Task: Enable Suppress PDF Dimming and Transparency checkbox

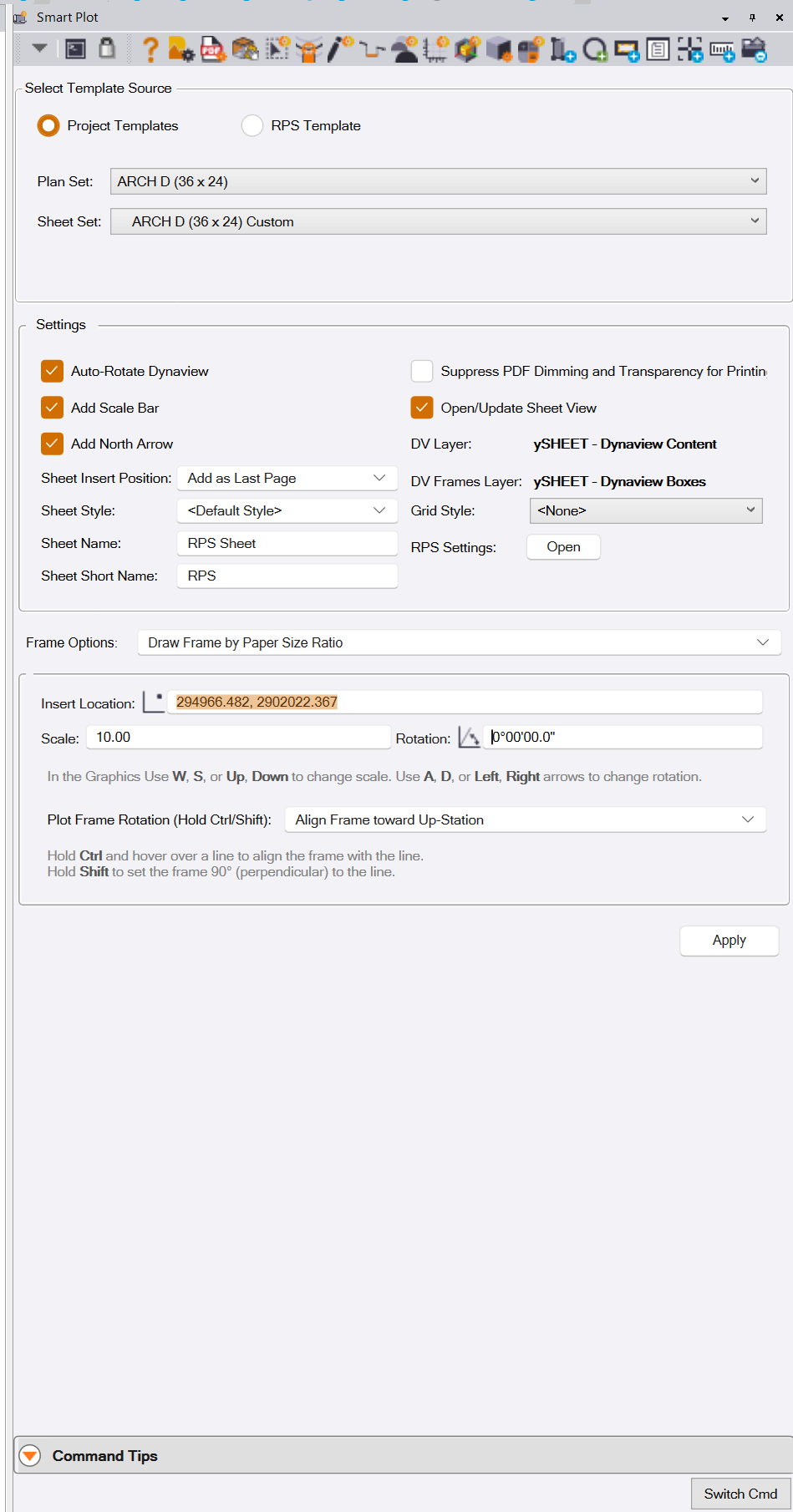Action: pyautogui.click(x=422, y=371)
